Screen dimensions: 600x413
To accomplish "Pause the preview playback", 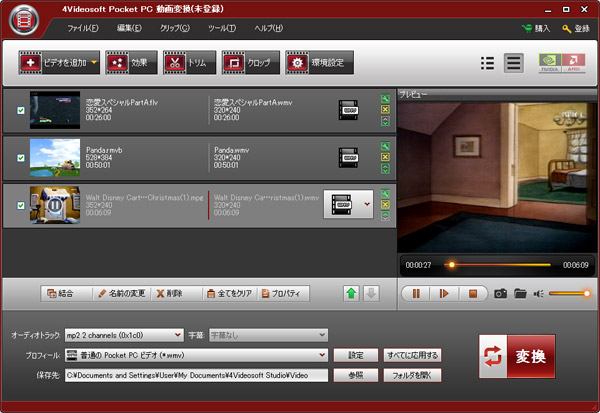I will (x=416, y=294).
